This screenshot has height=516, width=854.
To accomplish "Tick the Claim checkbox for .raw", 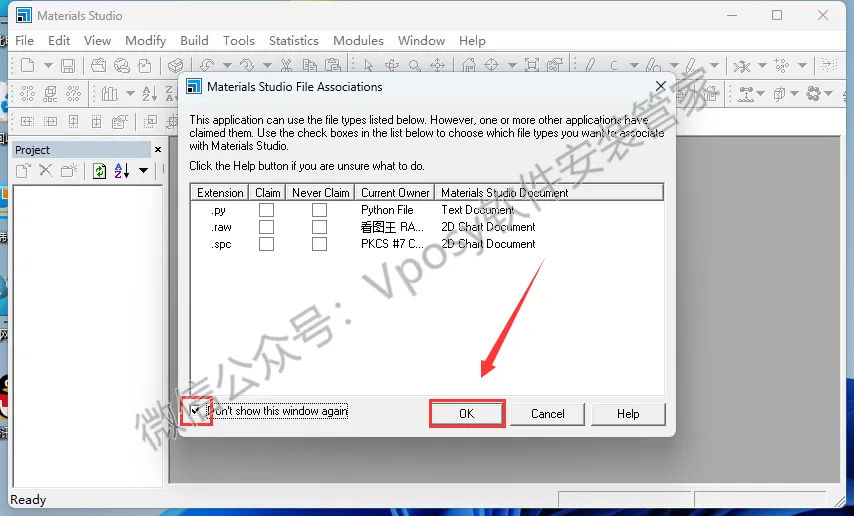I will (266, 227).
